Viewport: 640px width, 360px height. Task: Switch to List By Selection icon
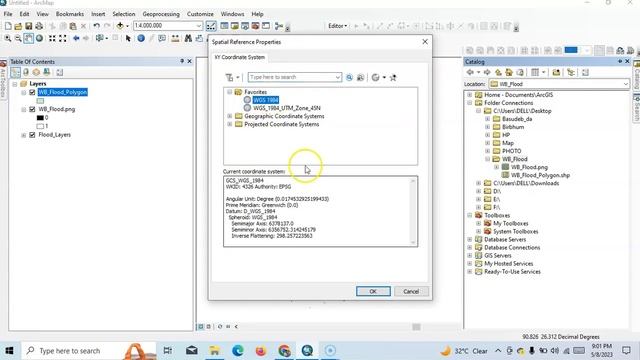point(47,72)
